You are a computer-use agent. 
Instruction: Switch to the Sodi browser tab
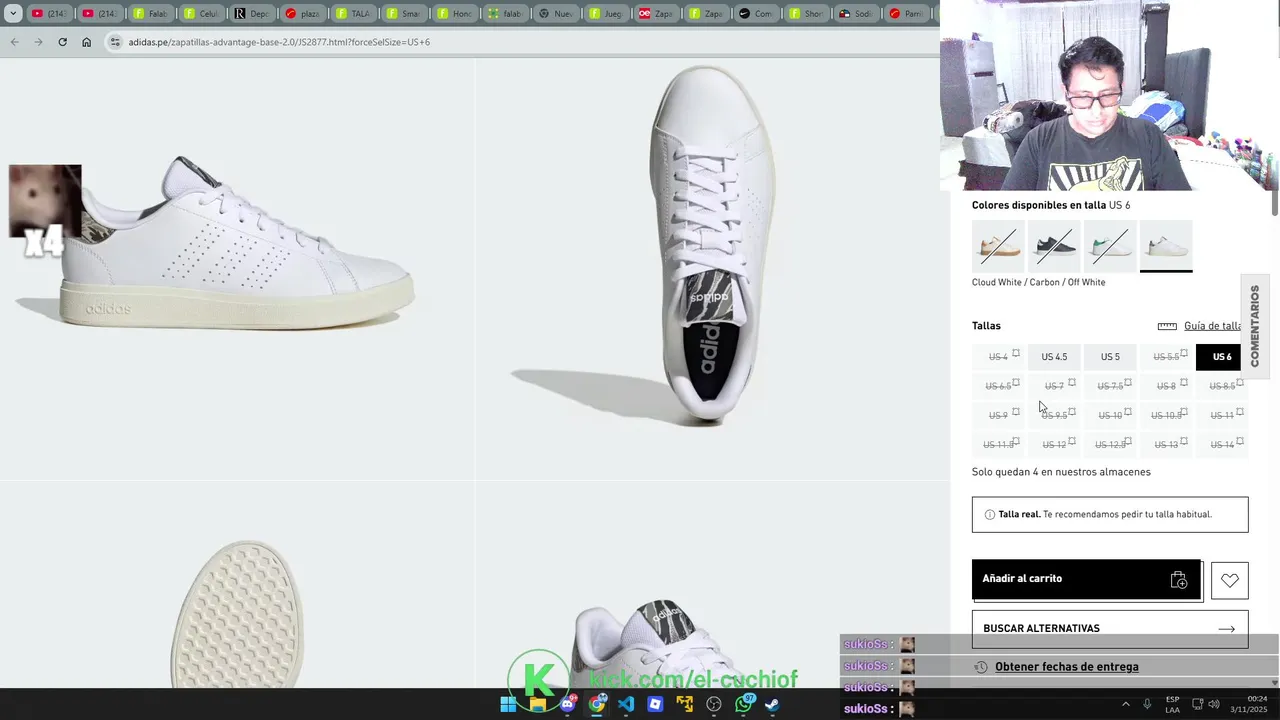coord(857,14)
